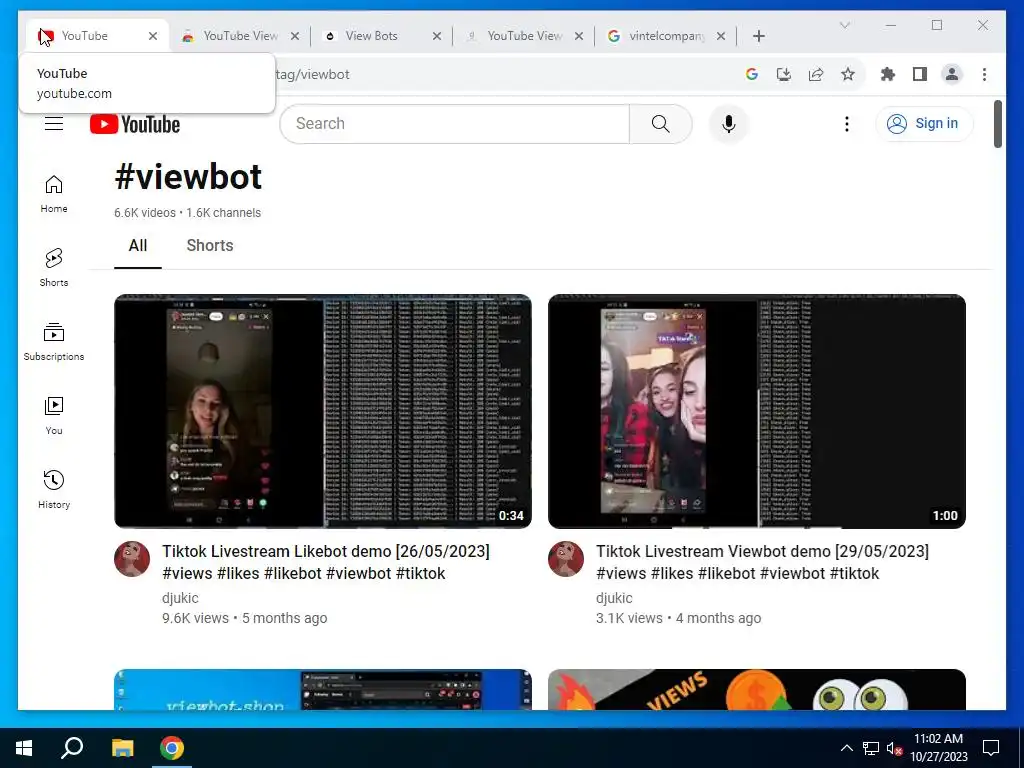Open Chrome three-dot menu
Screen dimensions: 1024x768
coord(984,74)
